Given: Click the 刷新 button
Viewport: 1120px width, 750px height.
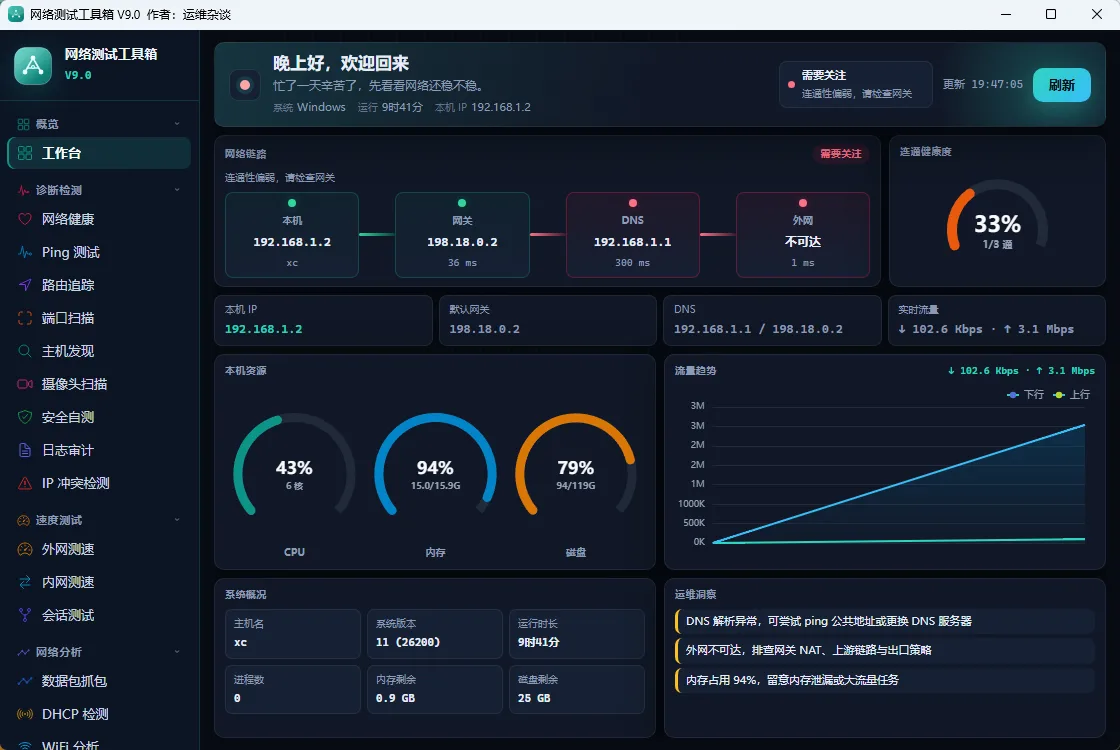Looking at the screenshot, I should [1061, 85].
